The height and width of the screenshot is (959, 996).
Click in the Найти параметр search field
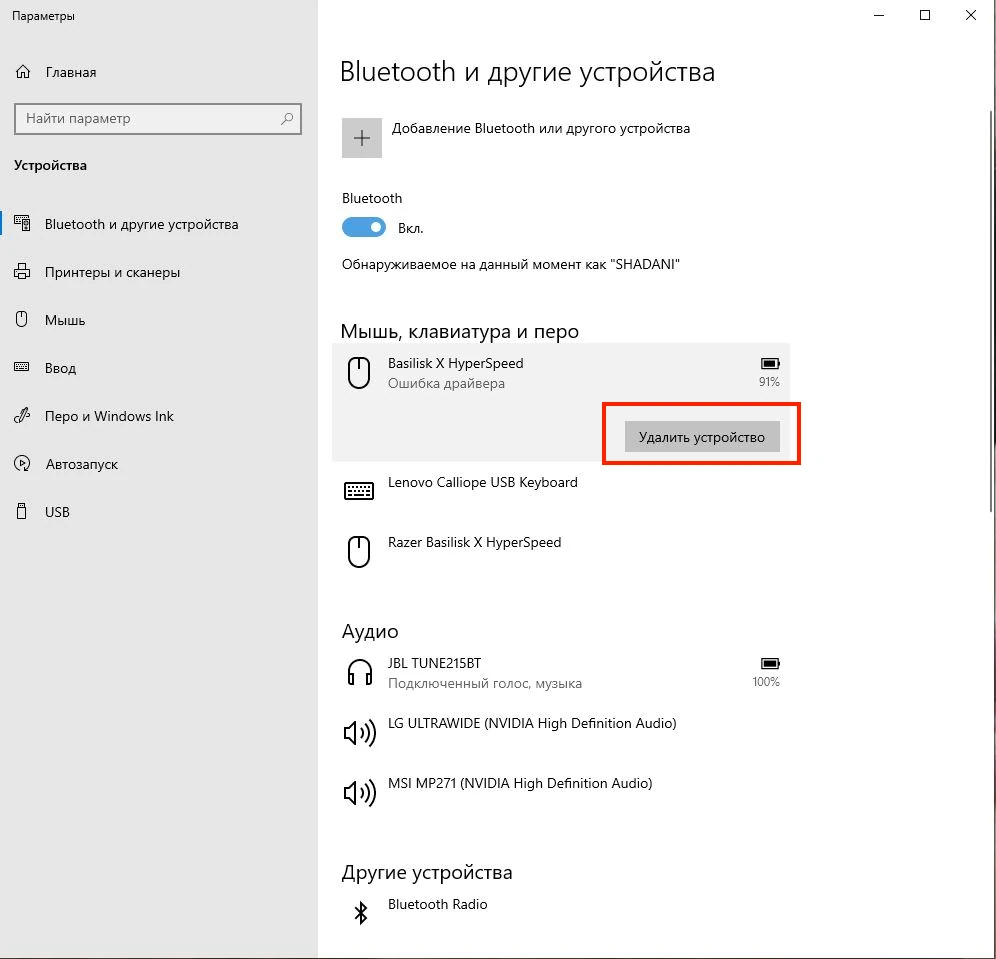click(x=158, y=119)
